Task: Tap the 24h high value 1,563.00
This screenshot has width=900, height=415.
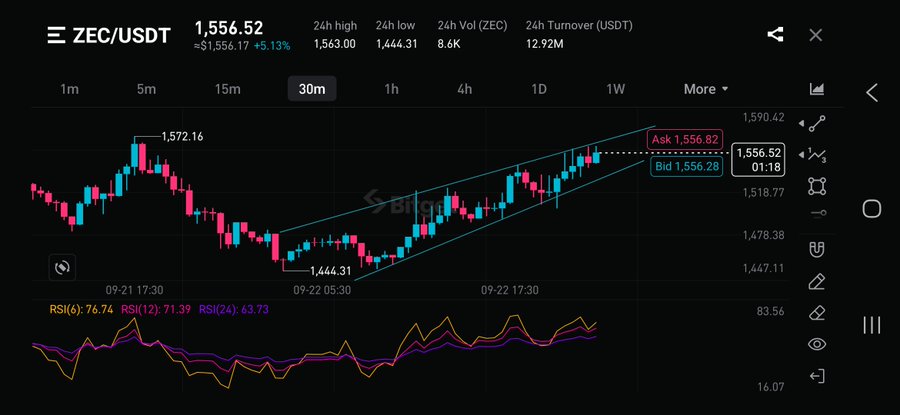Action: (335, 44)
